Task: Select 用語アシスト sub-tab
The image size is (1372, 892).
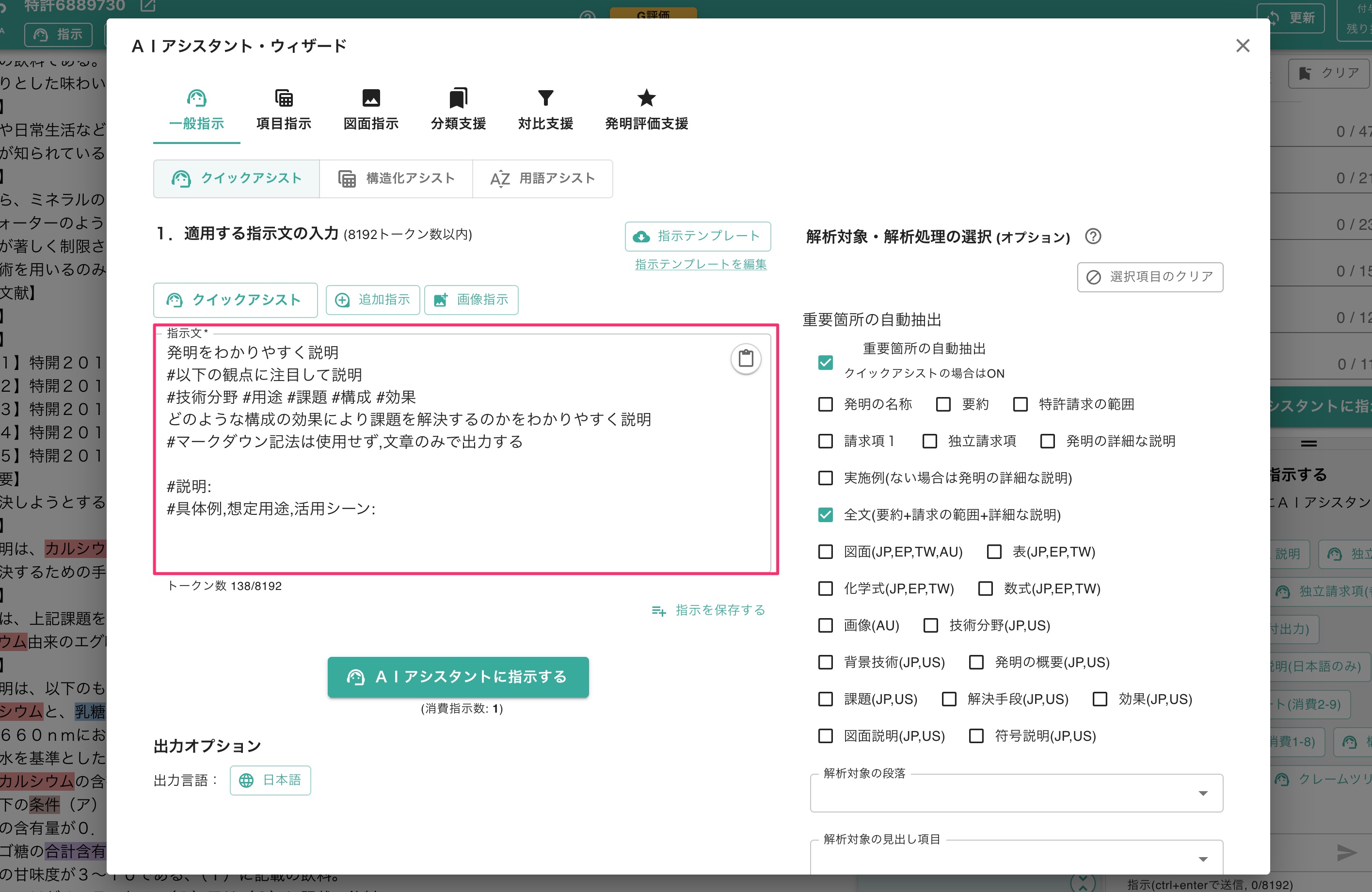Action: 542,179
